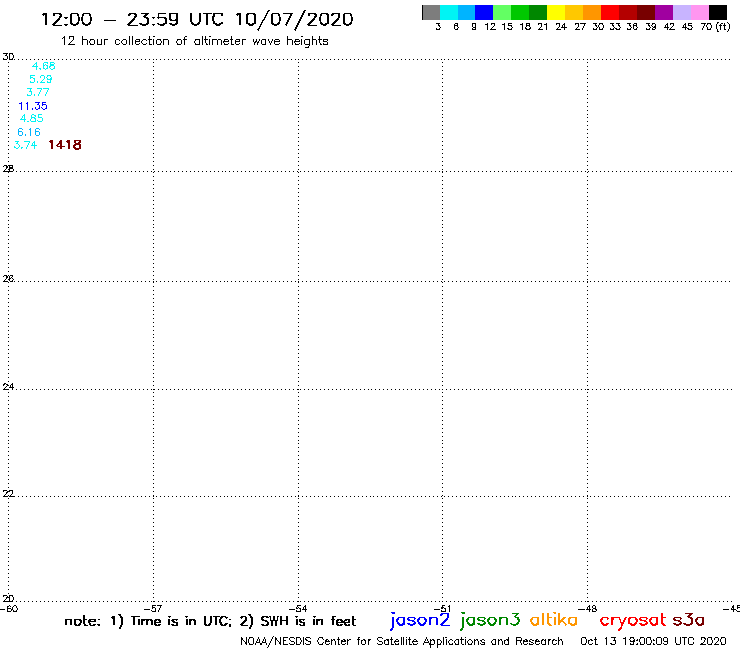
Task: Click the bright red swatch between 30 and 33
Action: (x=610, y=12)
